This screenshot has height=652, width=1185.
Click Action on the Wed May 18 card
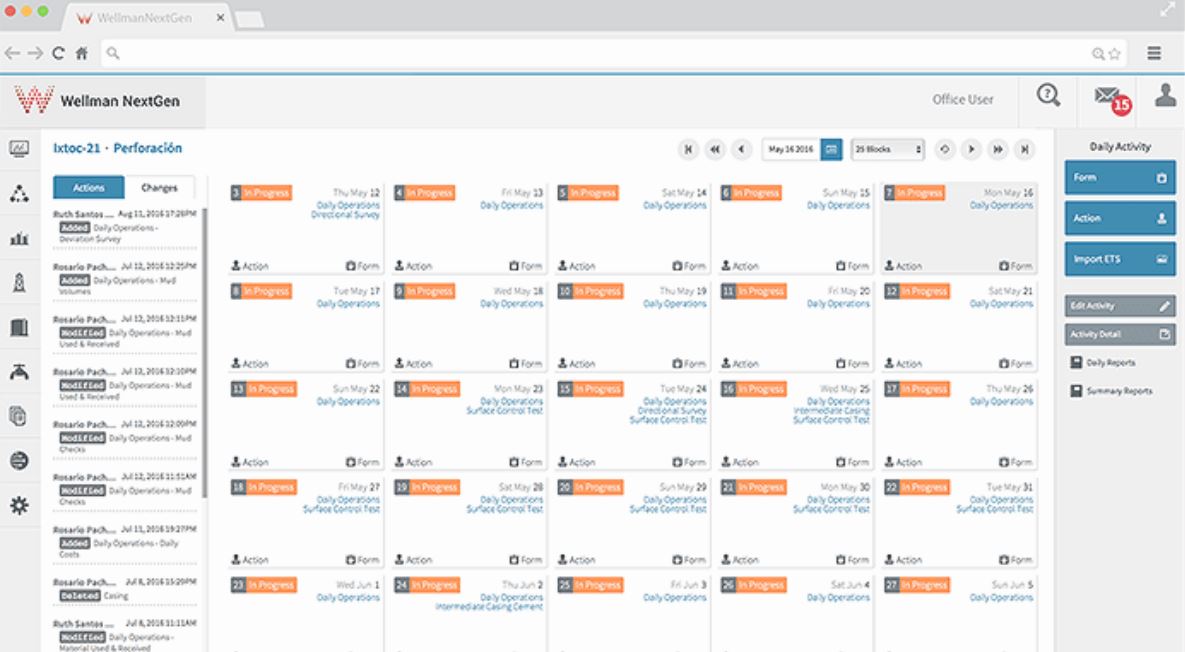[x=413, y=364]
